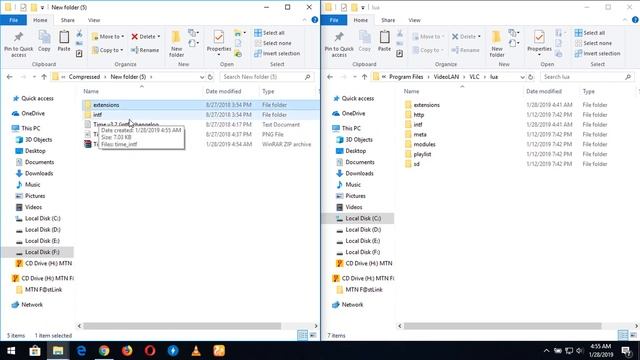The image size is (640, 360).
Task: Click Compressed in left window breadcrumb
Action: [x=84, y=77]
